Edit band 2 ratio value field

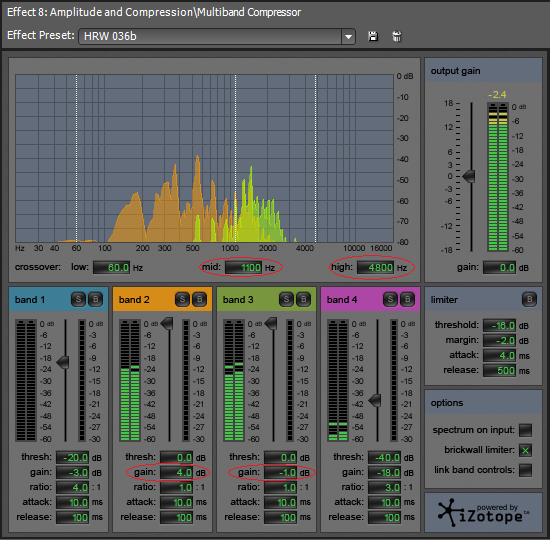pos(176,487)
